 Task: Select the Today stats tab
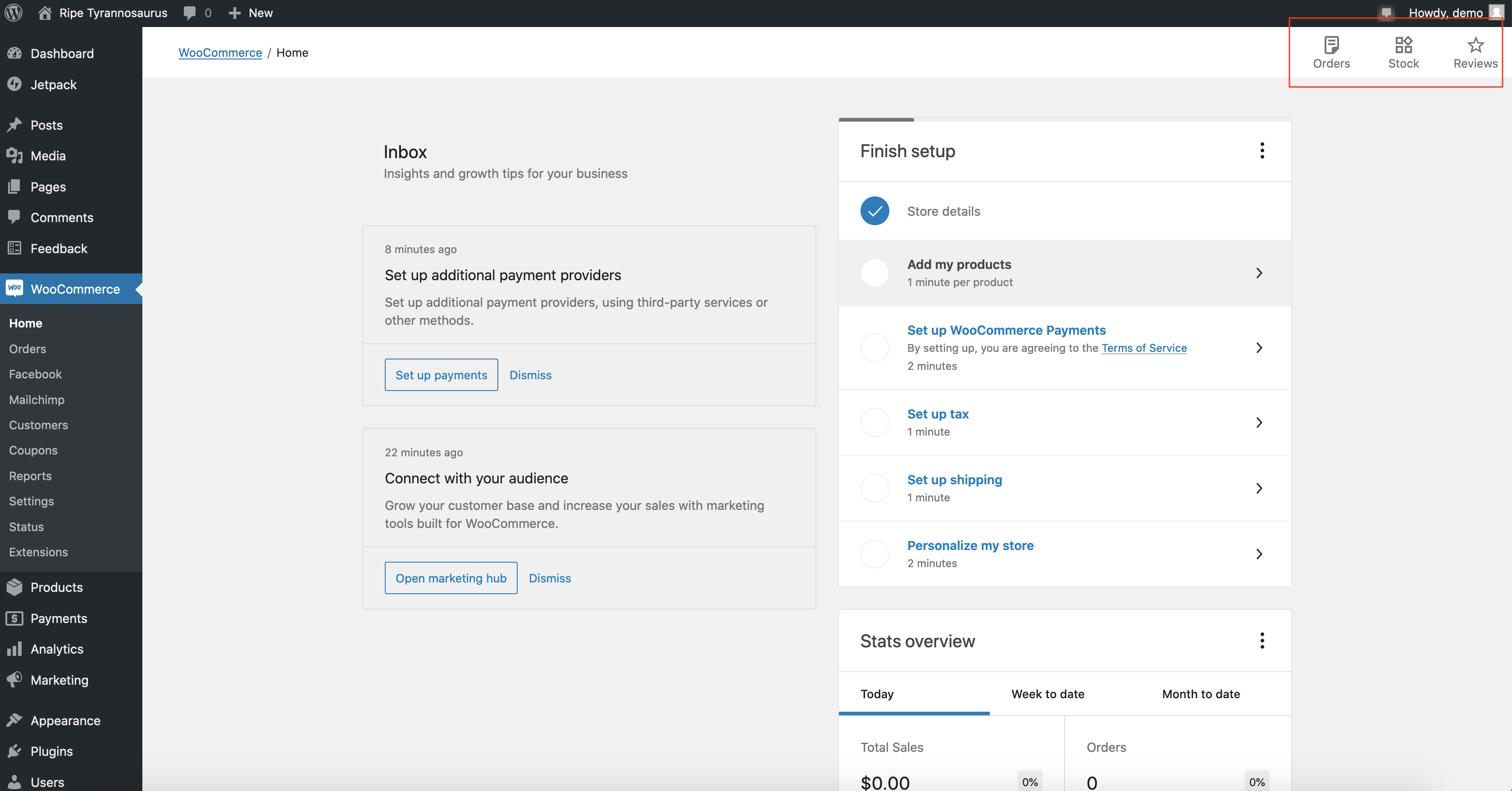pos(914,694)
